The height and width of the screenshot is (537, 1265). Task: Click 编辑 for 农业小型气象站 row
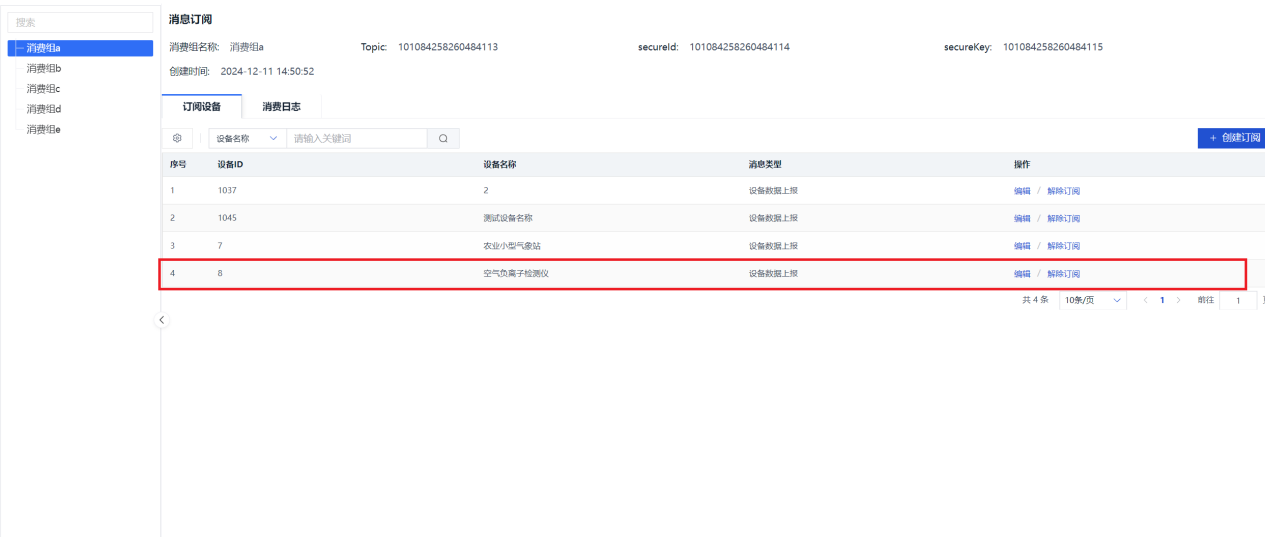point(1022,246)
